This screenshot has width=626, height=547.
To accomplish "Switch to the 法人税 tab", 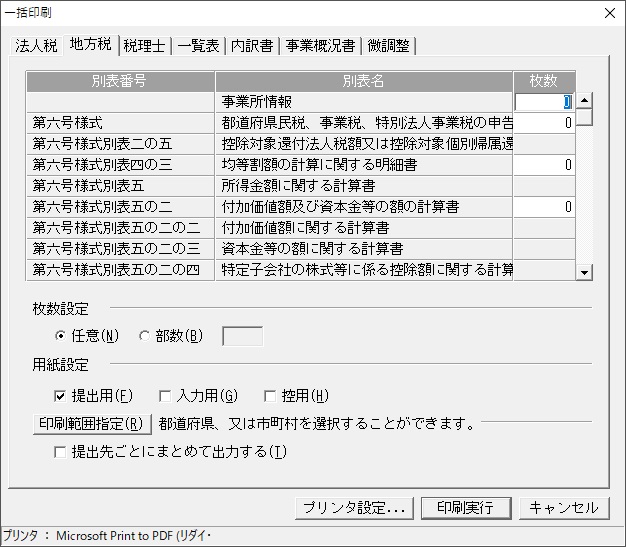I will click(x=36, y=46).
